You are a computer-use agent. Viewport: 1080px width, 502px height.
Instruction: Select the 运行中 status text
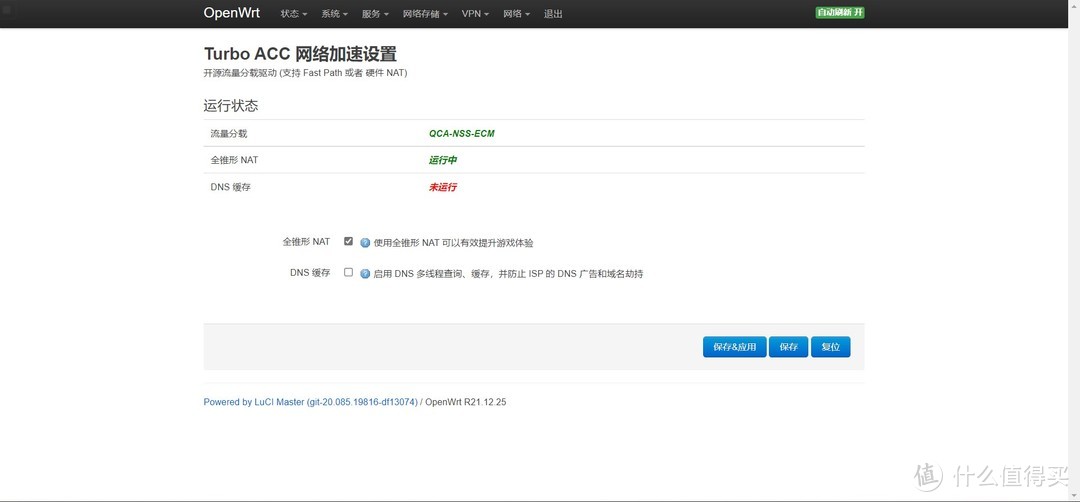click(443, 160)
